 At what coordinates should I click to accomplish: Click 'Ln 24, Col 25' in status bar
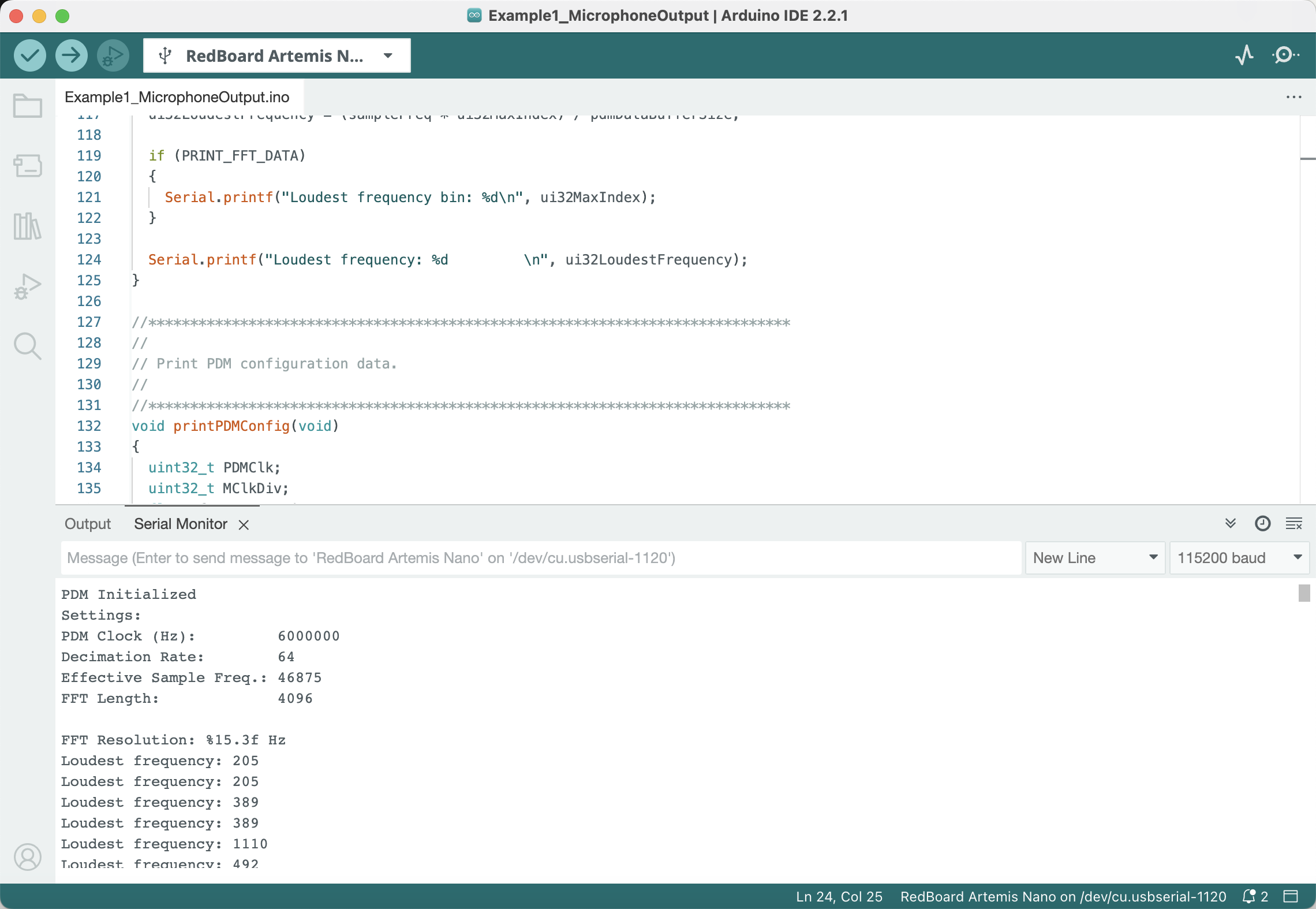(839, 896)
